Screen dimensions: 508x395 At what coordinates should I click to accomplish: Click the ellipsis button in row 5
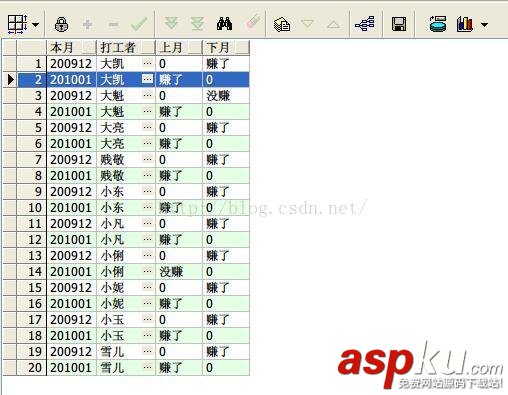click(x=147, y=127)
